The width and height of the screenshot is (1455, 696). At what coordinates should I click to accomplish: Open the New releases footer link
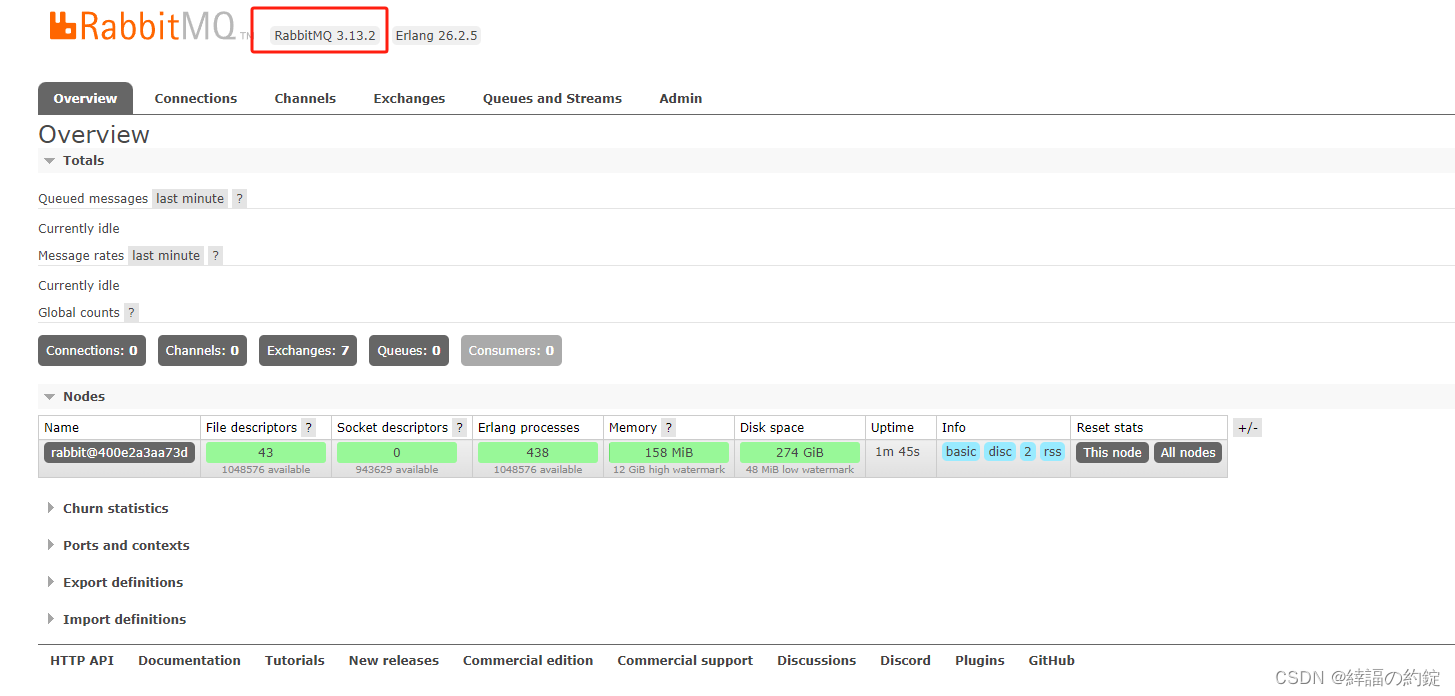pos(394,661)
